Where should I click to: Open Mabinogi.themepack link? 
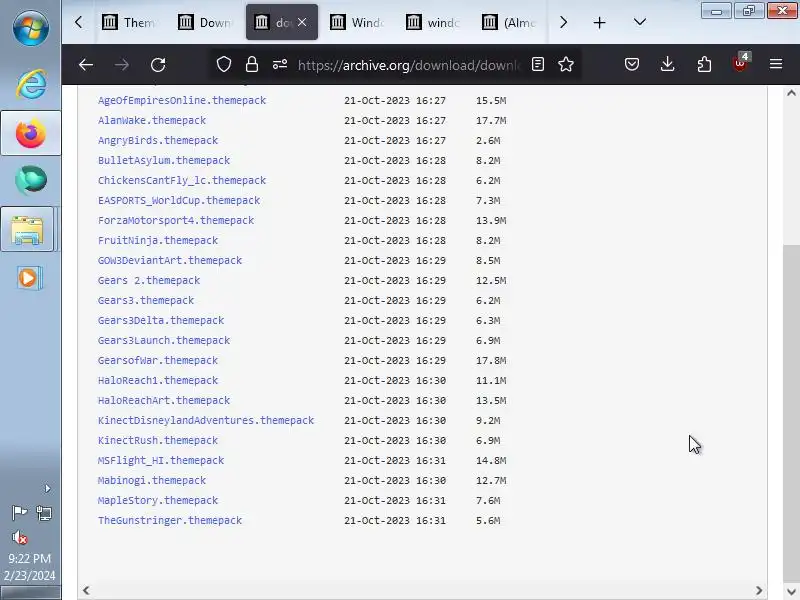click(152, 481)
